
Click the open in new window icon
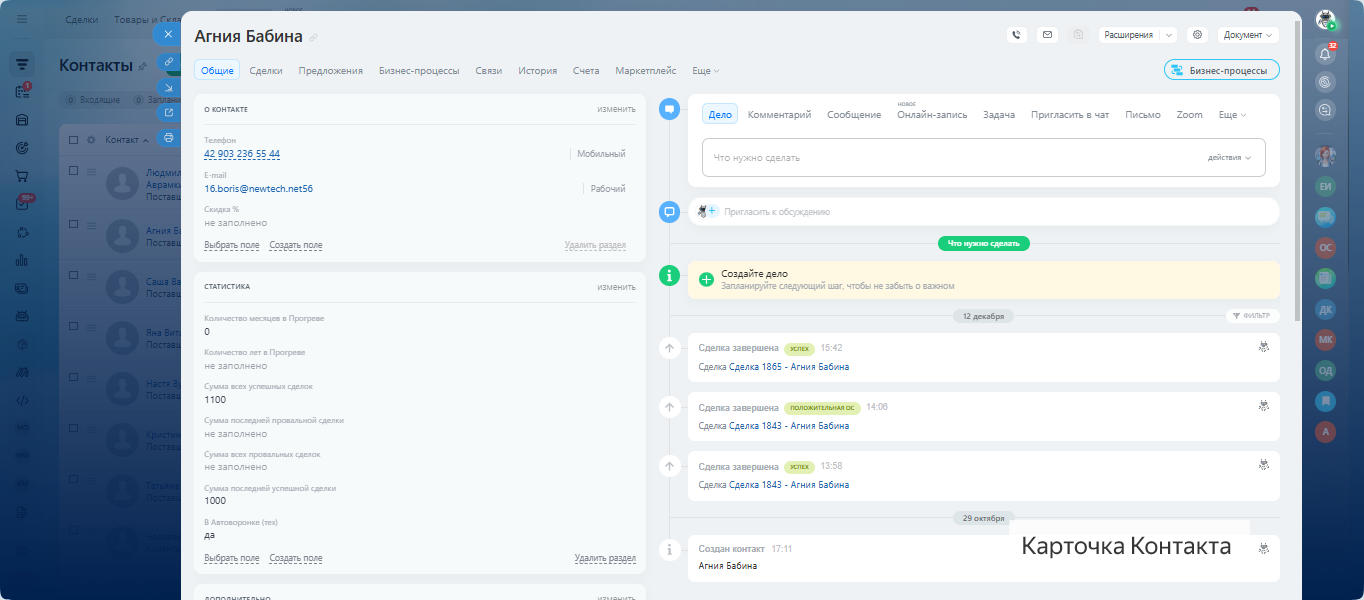(x=168, y=113)
